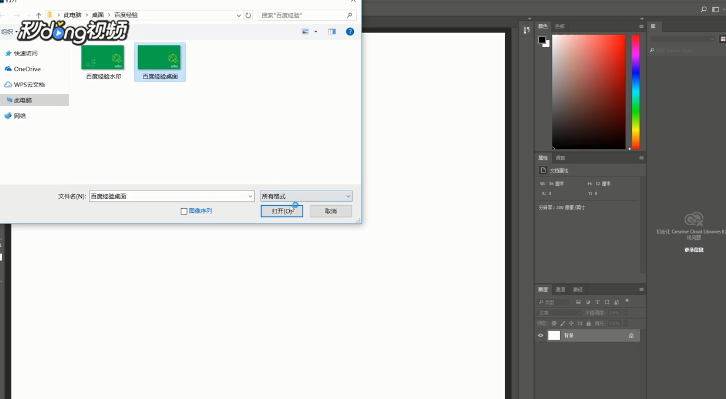Hide the 背景 layer with eye icon
The height and width of the screenshot is (399, 726).
pos(540,336)
